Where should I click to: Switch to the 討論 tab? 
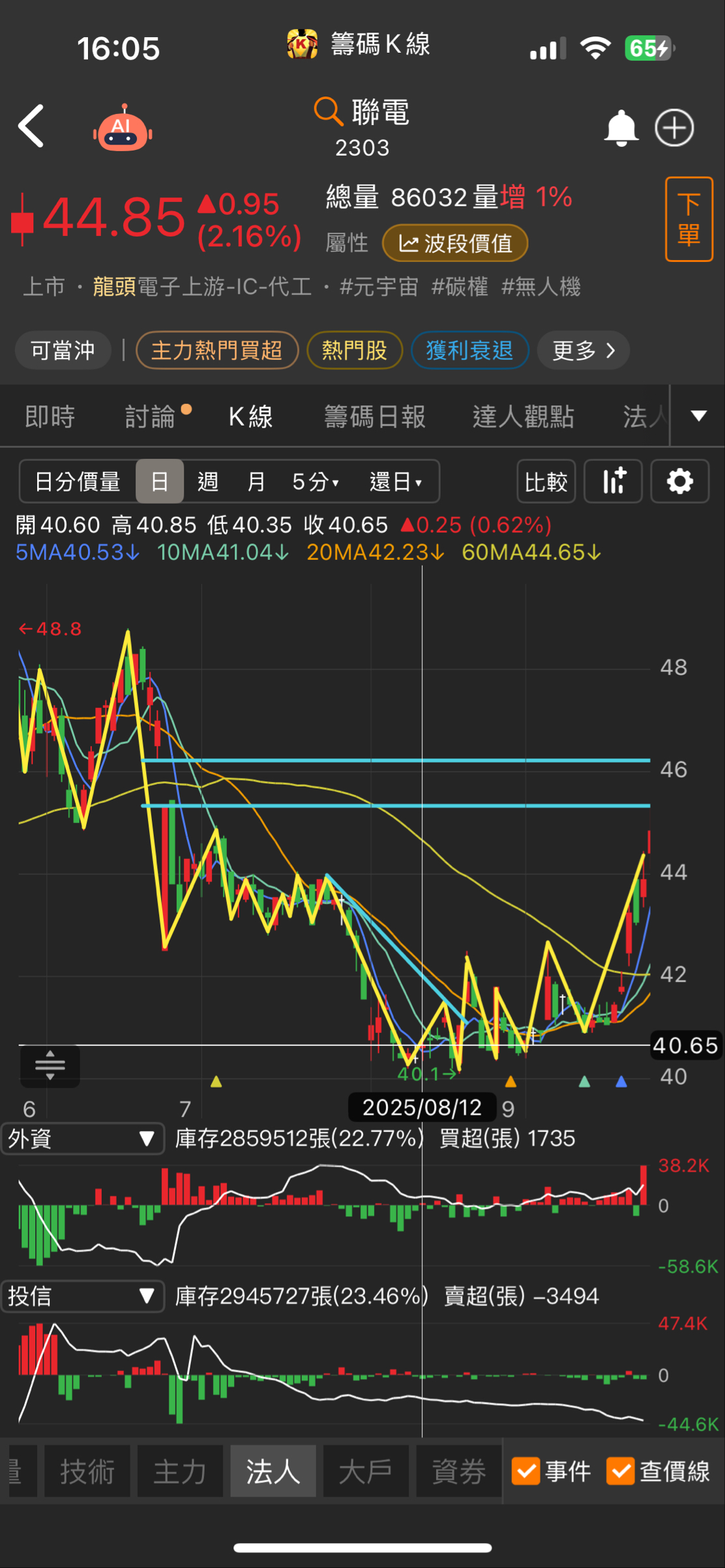click(x=151, y=416)
